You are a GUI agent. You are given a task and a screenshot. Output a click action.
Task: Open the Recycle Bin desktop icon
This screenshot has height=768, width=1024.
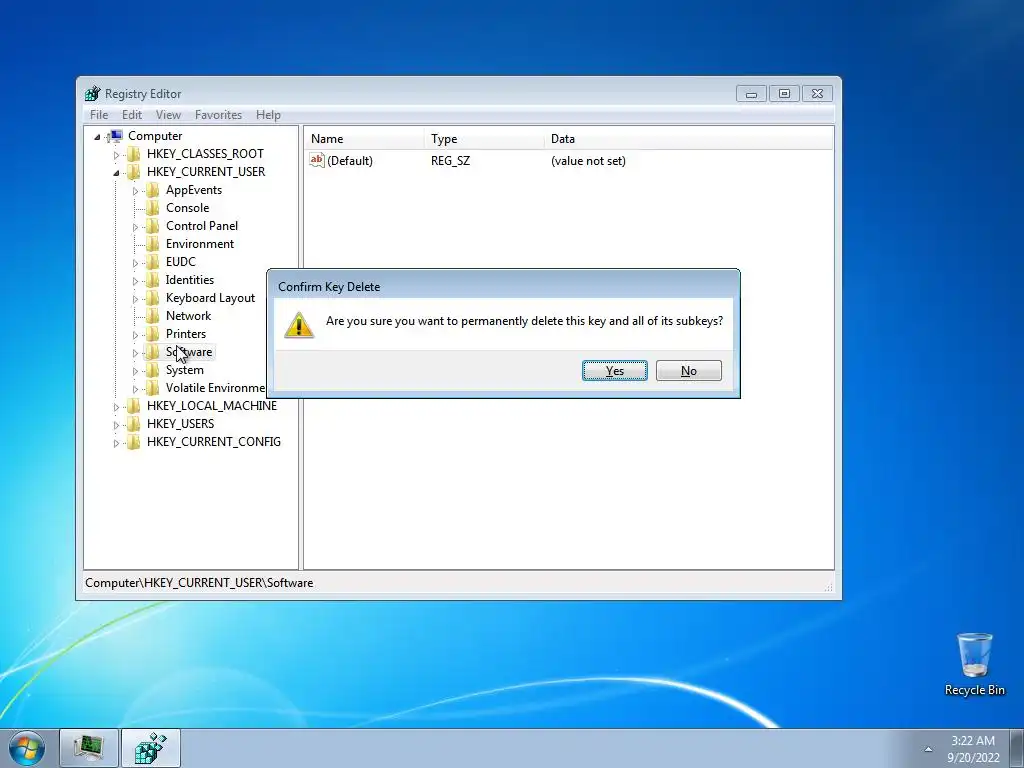[x=974, y=664]
